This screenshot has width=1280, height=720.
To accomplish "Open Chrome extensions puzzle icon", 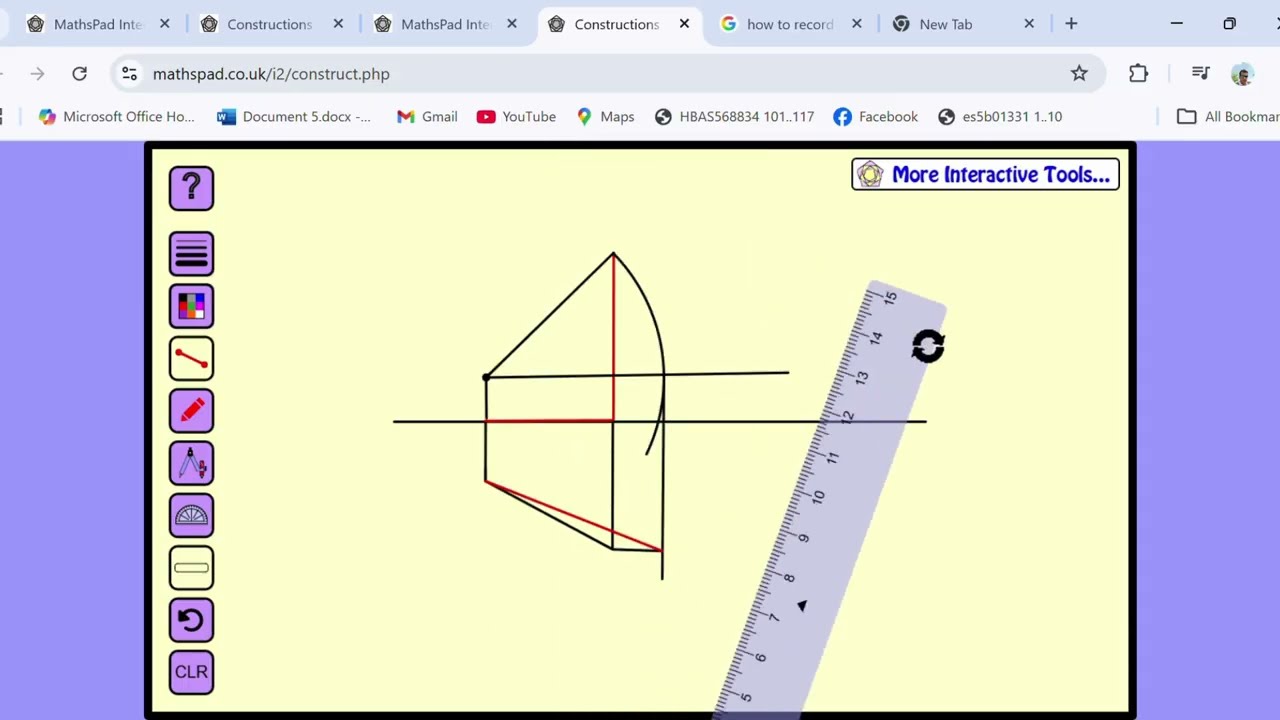I will point(1138,73).
